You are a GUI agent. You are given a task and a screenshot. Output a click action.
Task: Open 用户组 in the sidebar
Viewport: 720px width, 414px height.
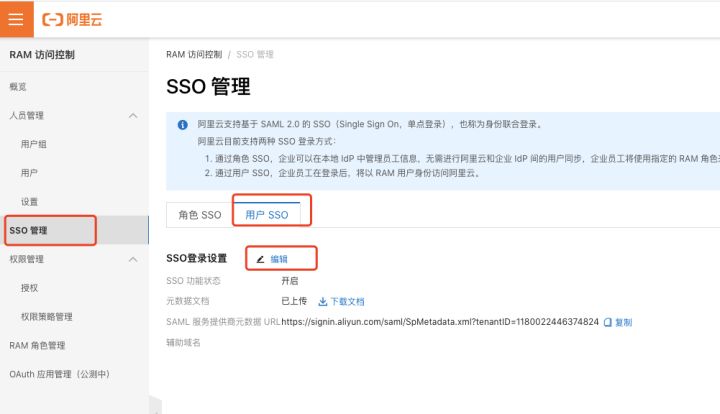34,144
